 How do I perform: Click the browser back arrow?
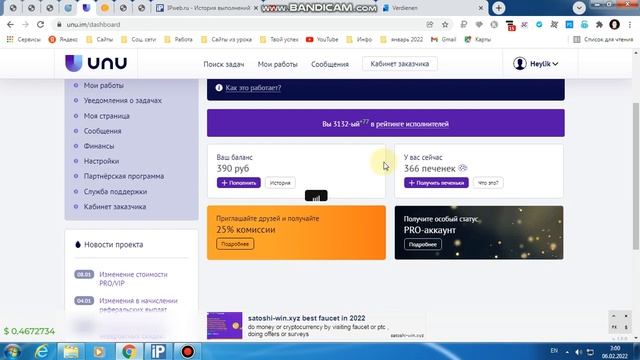tap(11, 24)
